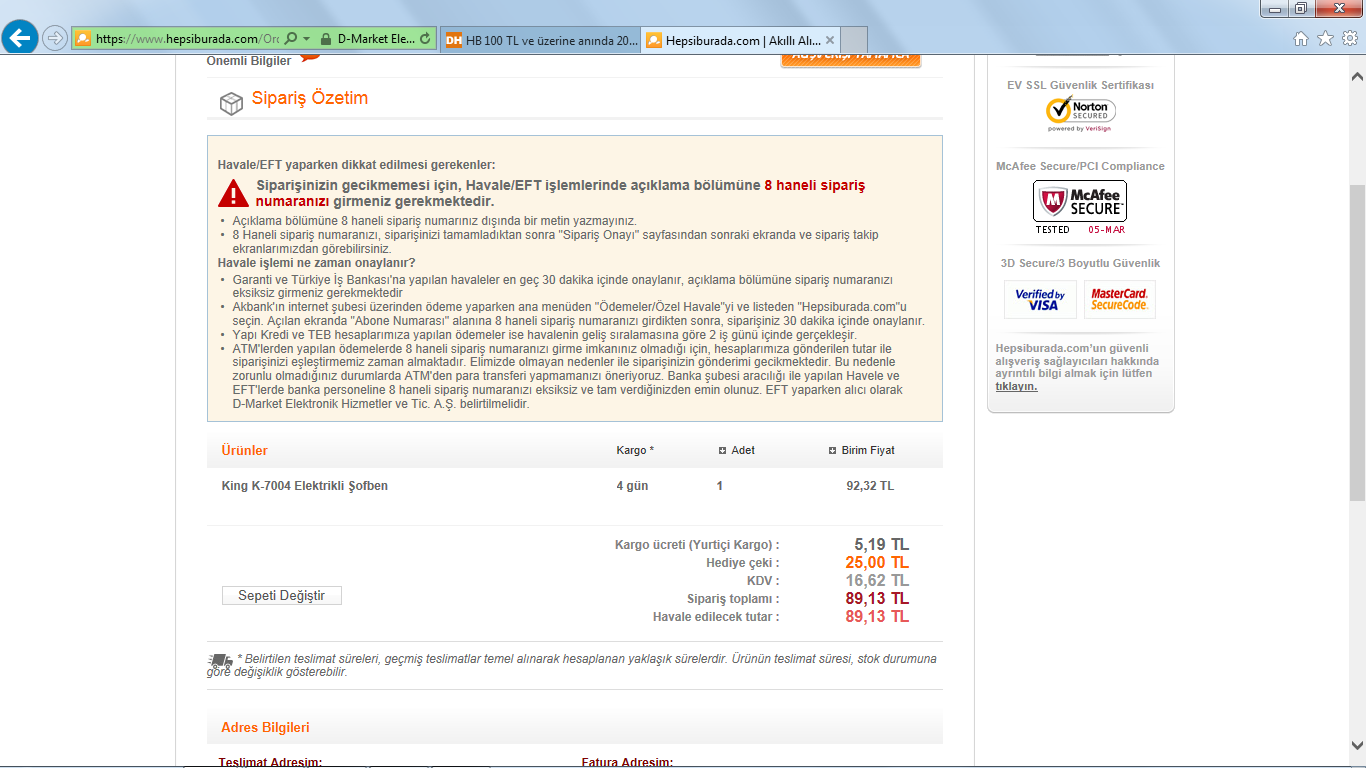This screenshot has width=1366, height=768.
Task: Open the browser Home icon
Action: click(x=1301, y=39)
